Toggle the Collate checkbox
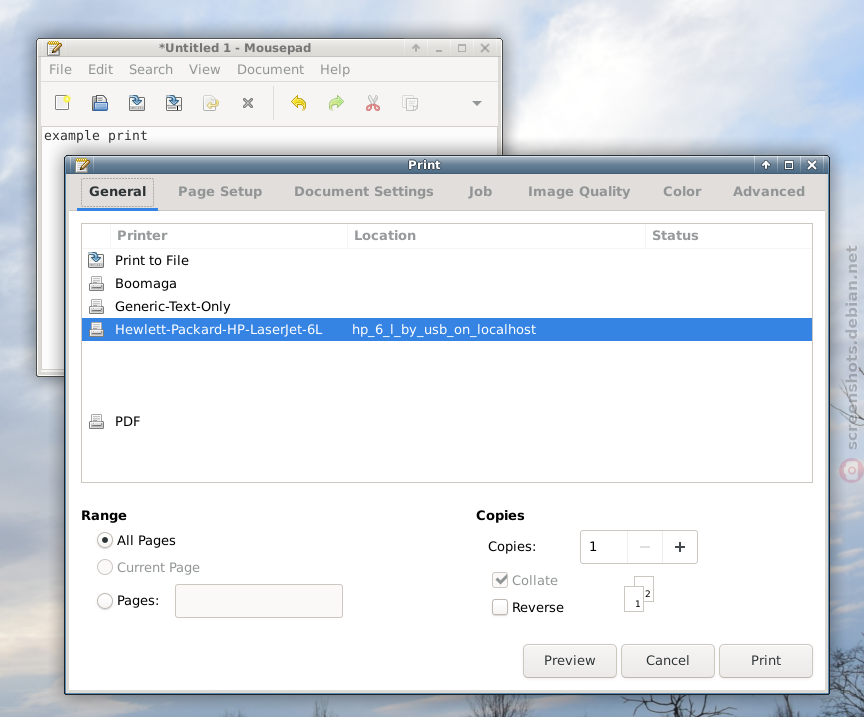This screenshot has width=864, height=717. tap(500, 580)
